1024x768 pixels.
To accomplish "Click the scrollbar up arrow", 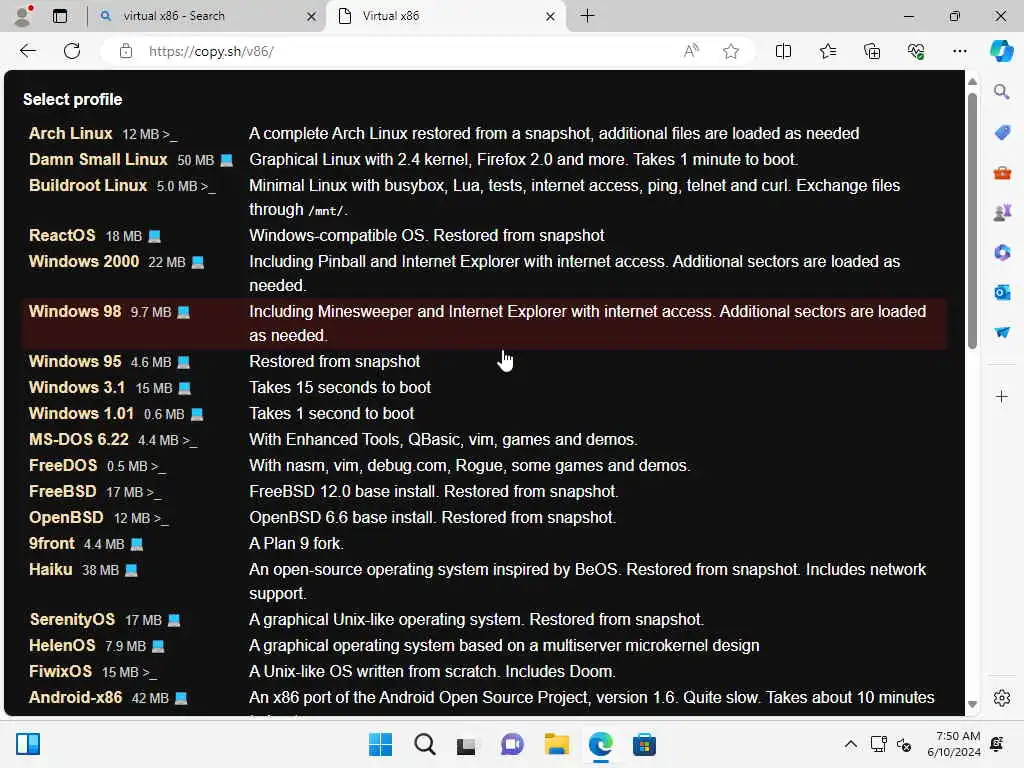I will [x=972, y=82].
